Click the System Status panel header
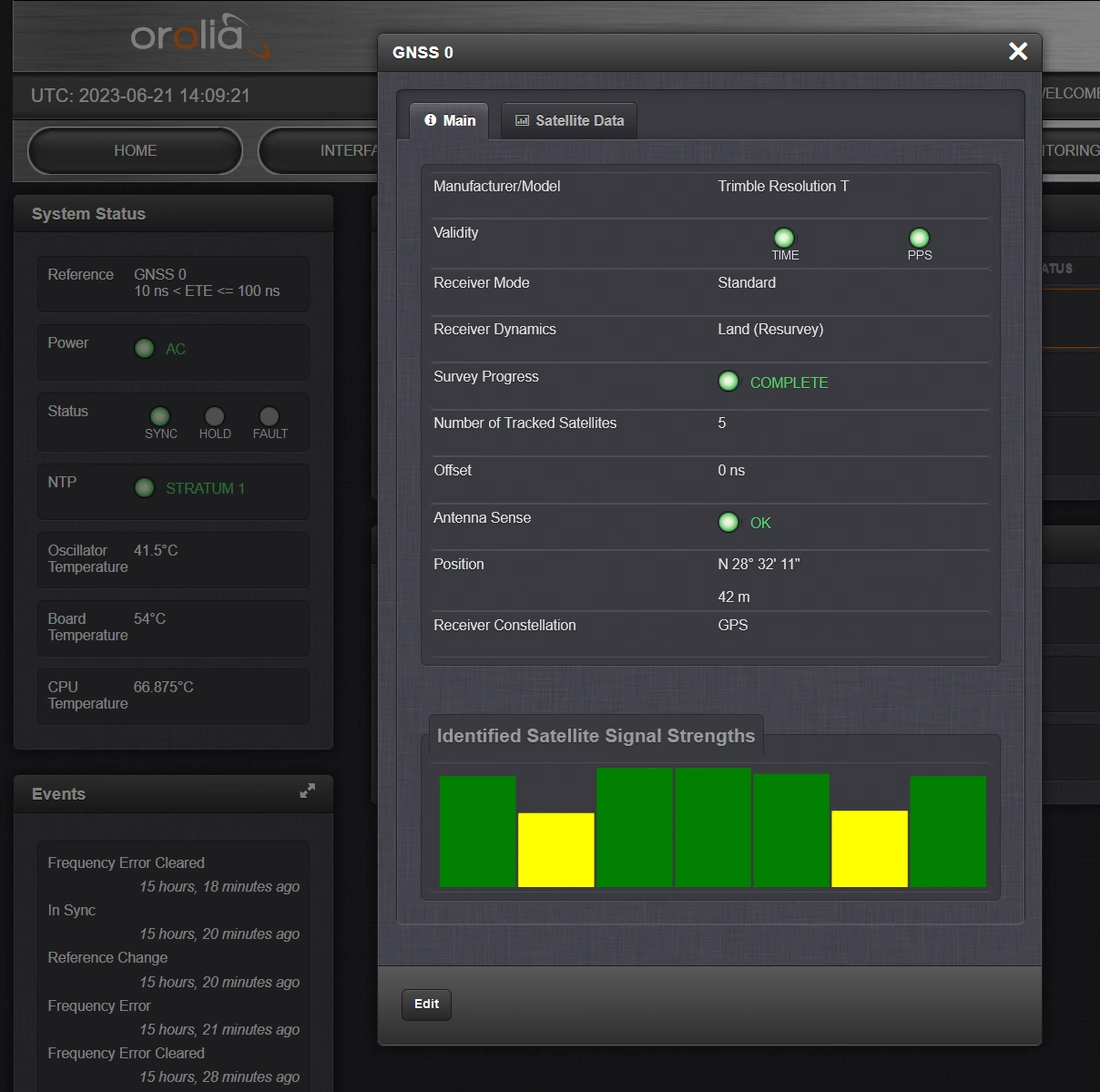Viewport: 1100px width, 1092px height. click(x=173, y=214)
